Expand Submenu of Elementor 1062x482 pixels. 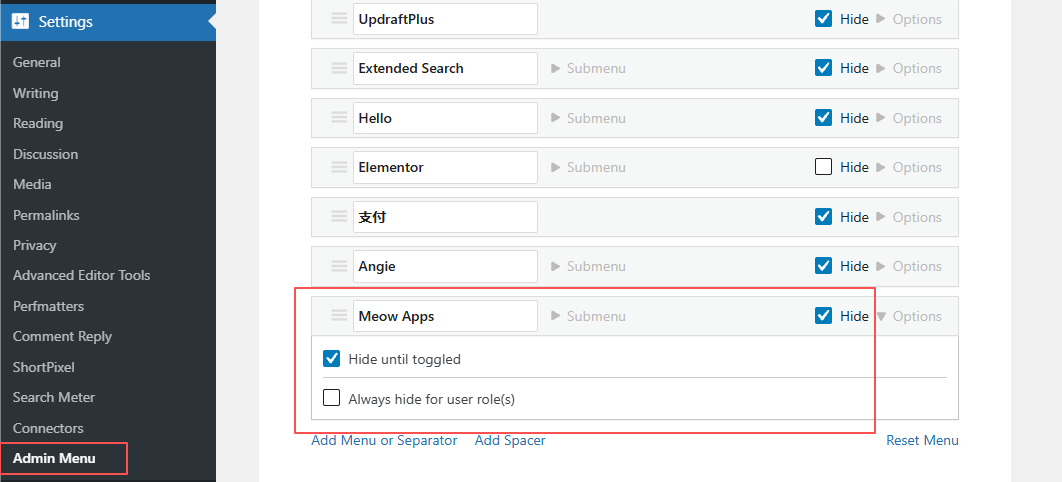(x=588, y=167)
